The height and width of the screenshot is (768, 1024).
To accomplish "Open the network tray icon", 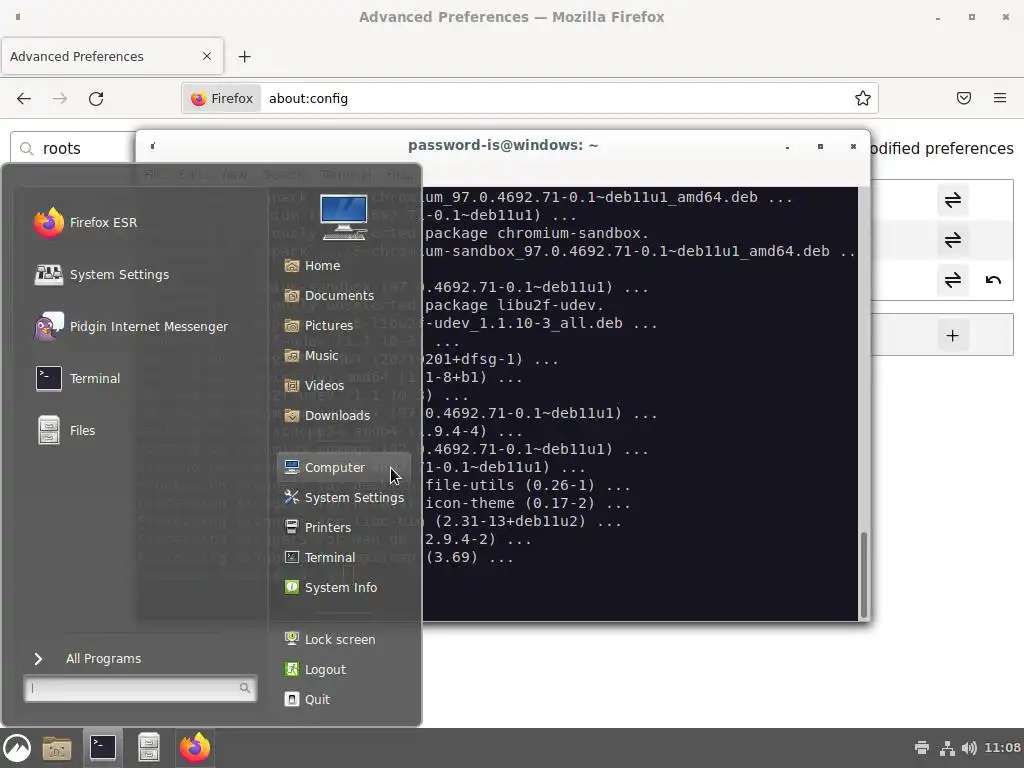I will 947,748.
